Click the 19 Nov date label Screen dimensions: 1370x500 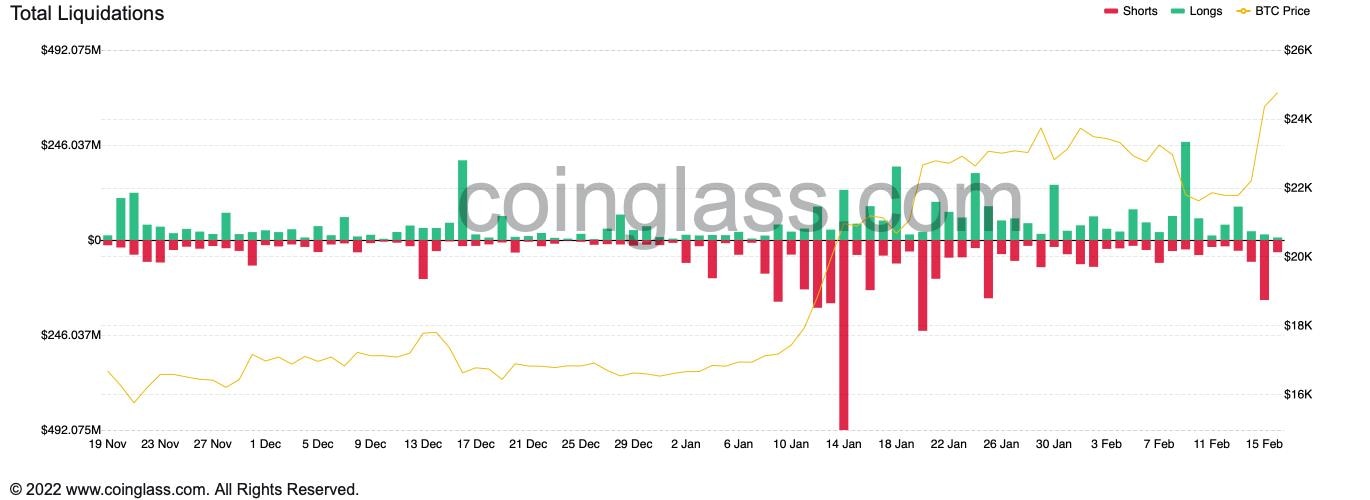click(107, 444)
